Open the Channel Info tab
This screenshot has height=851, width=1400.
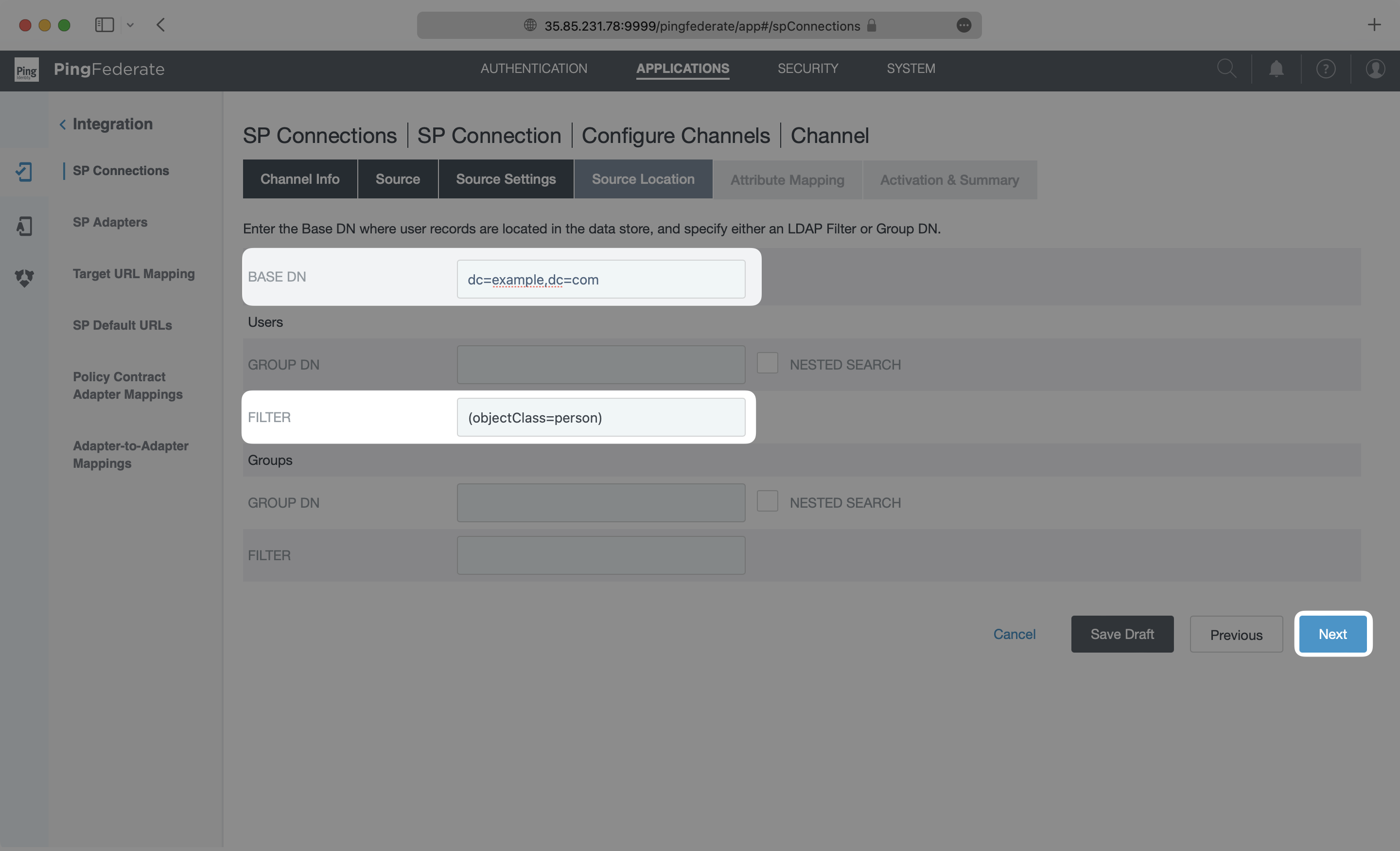point(299,179)
